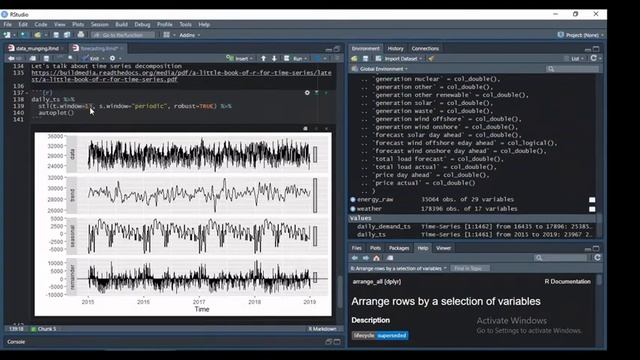Click the Save all documents icon
The height and width of the screenshot is (360, 640).
coord(67,35)
